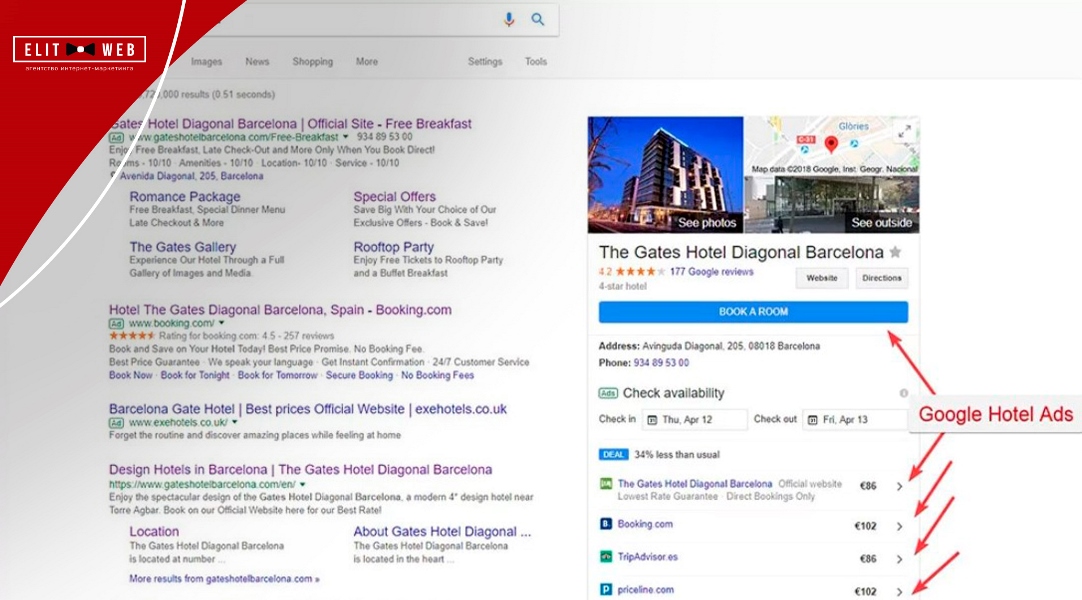Click the Secure Booking link
Viewport: 1082px width, 600px height.
(360, 375)
